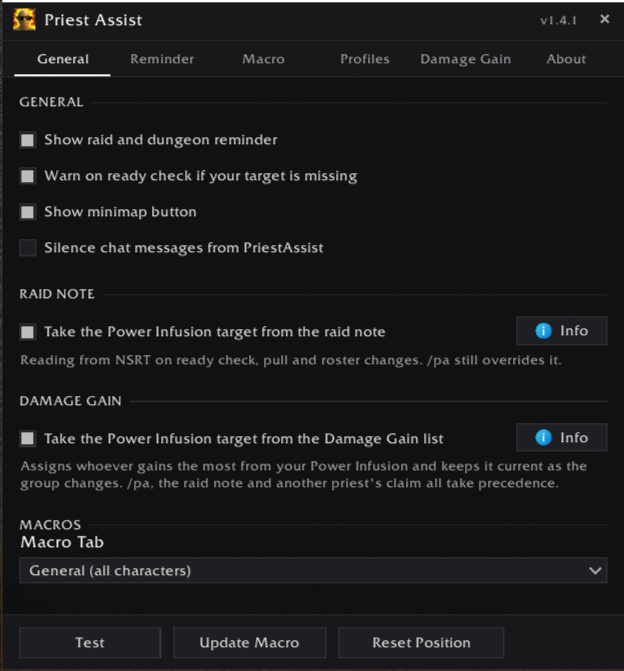The image size is (624, 671).
Task: Toggle Power Infusion target from Damage Gain list
Action: (28, 439)
